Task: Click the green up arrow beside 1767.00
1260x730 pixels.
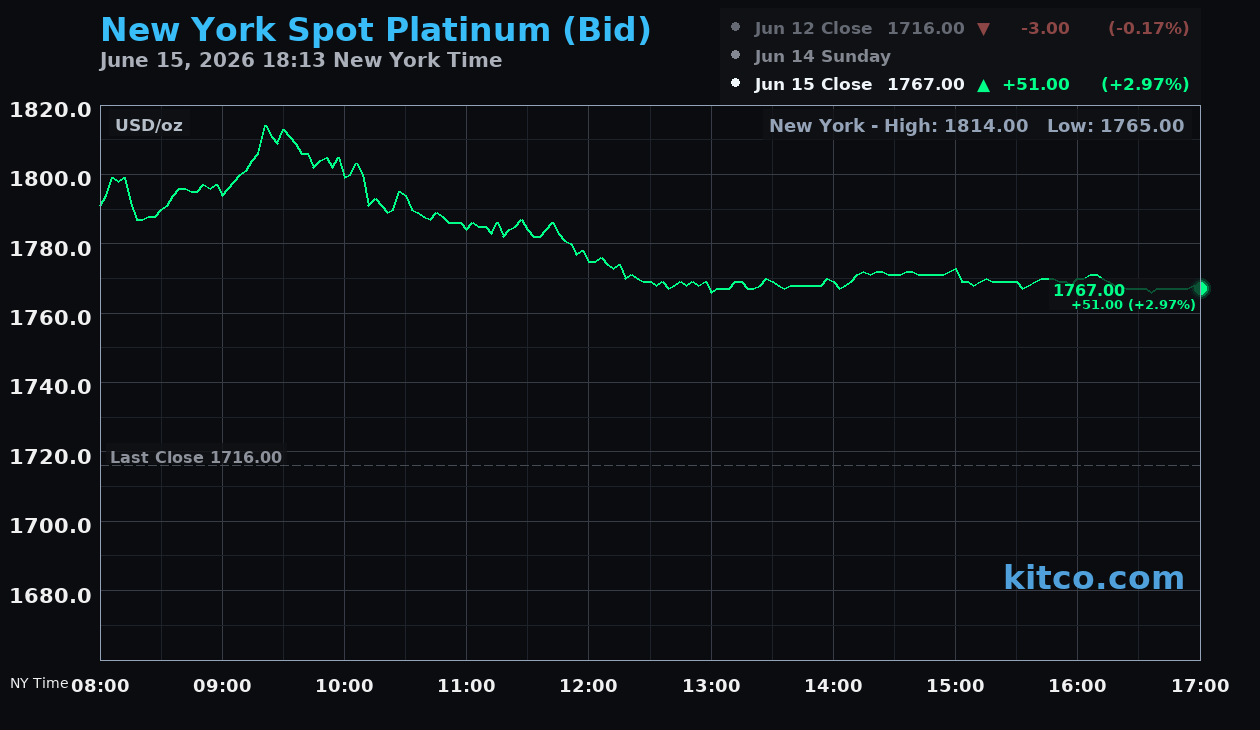Action: [983, 85]
